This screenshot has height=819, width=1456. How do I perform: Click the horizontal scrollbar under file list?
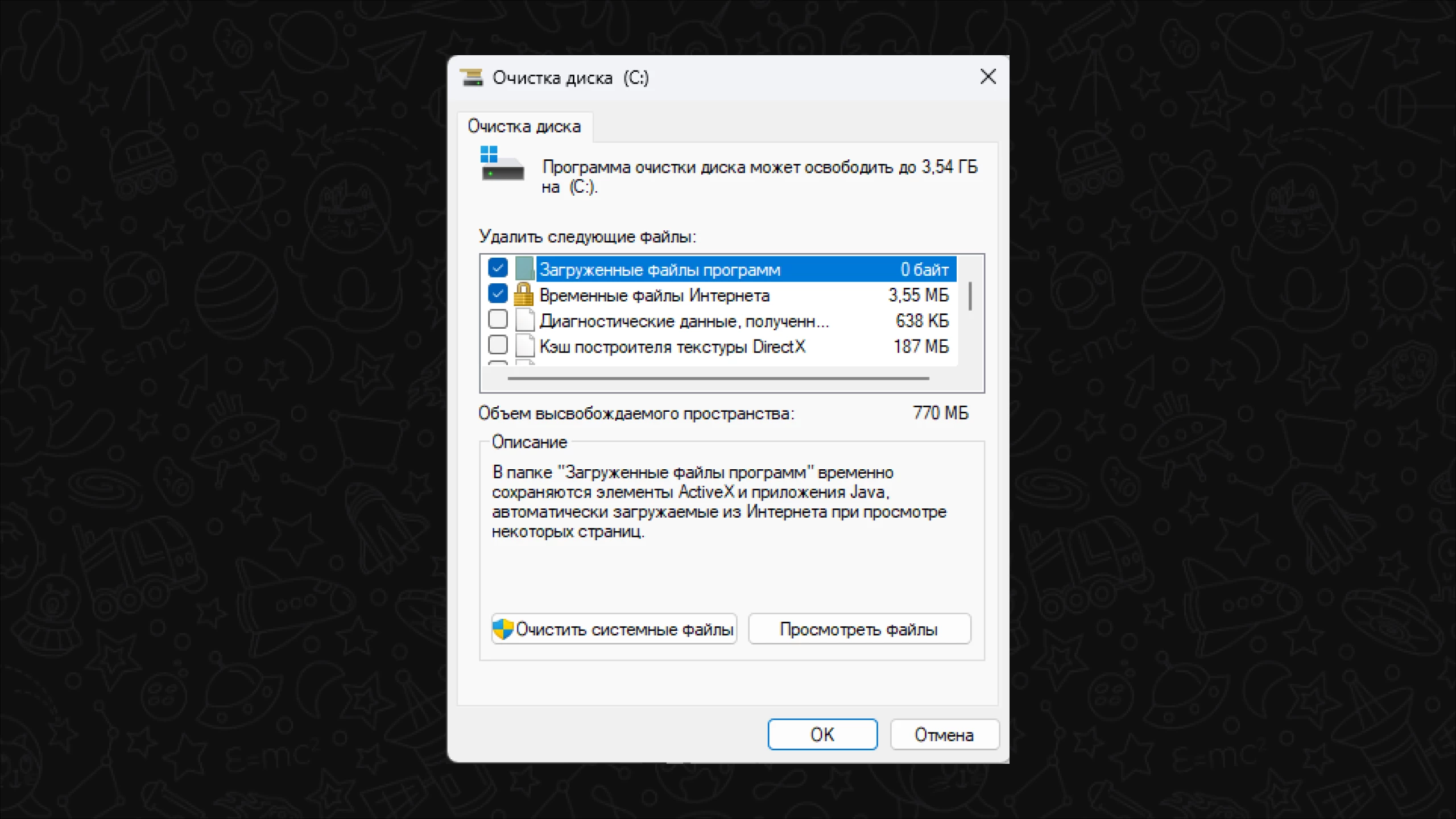718,378
